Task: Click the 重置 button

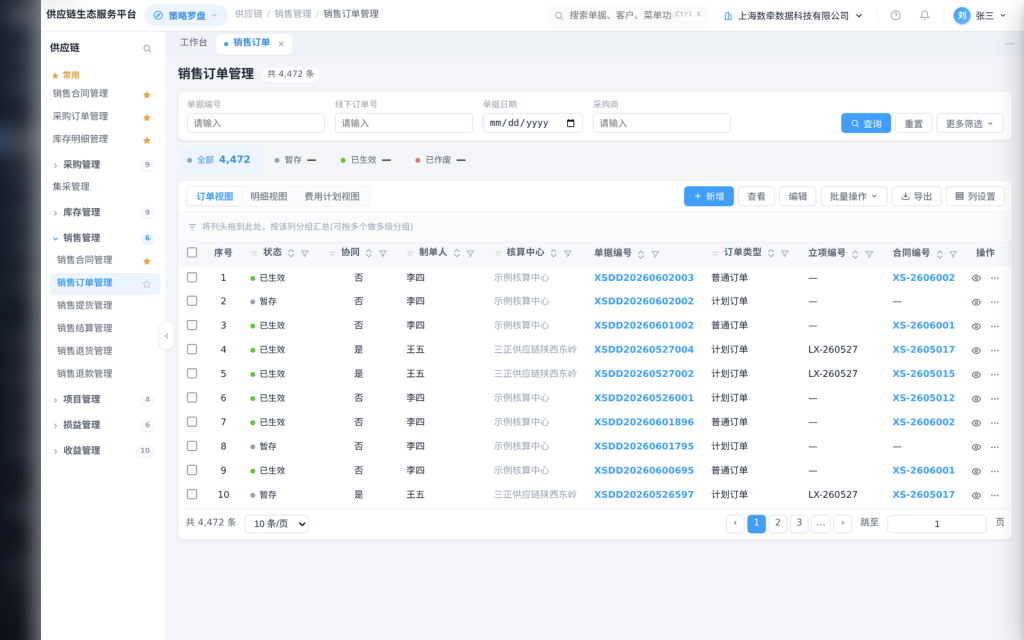Action: point(914,123)
